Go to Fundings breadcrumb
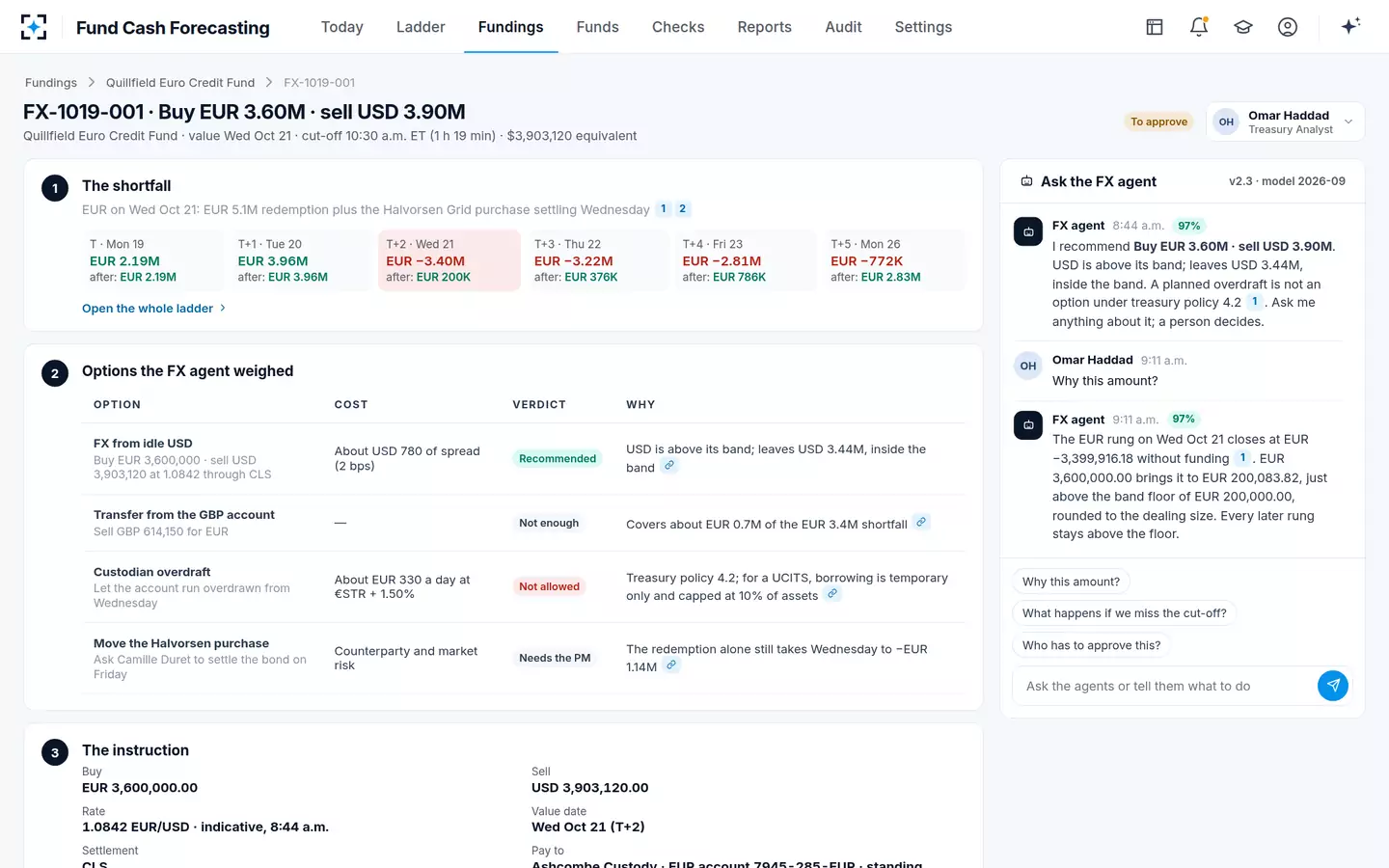The height and width of the screenshot is (868, 1389). click(51, 83)
